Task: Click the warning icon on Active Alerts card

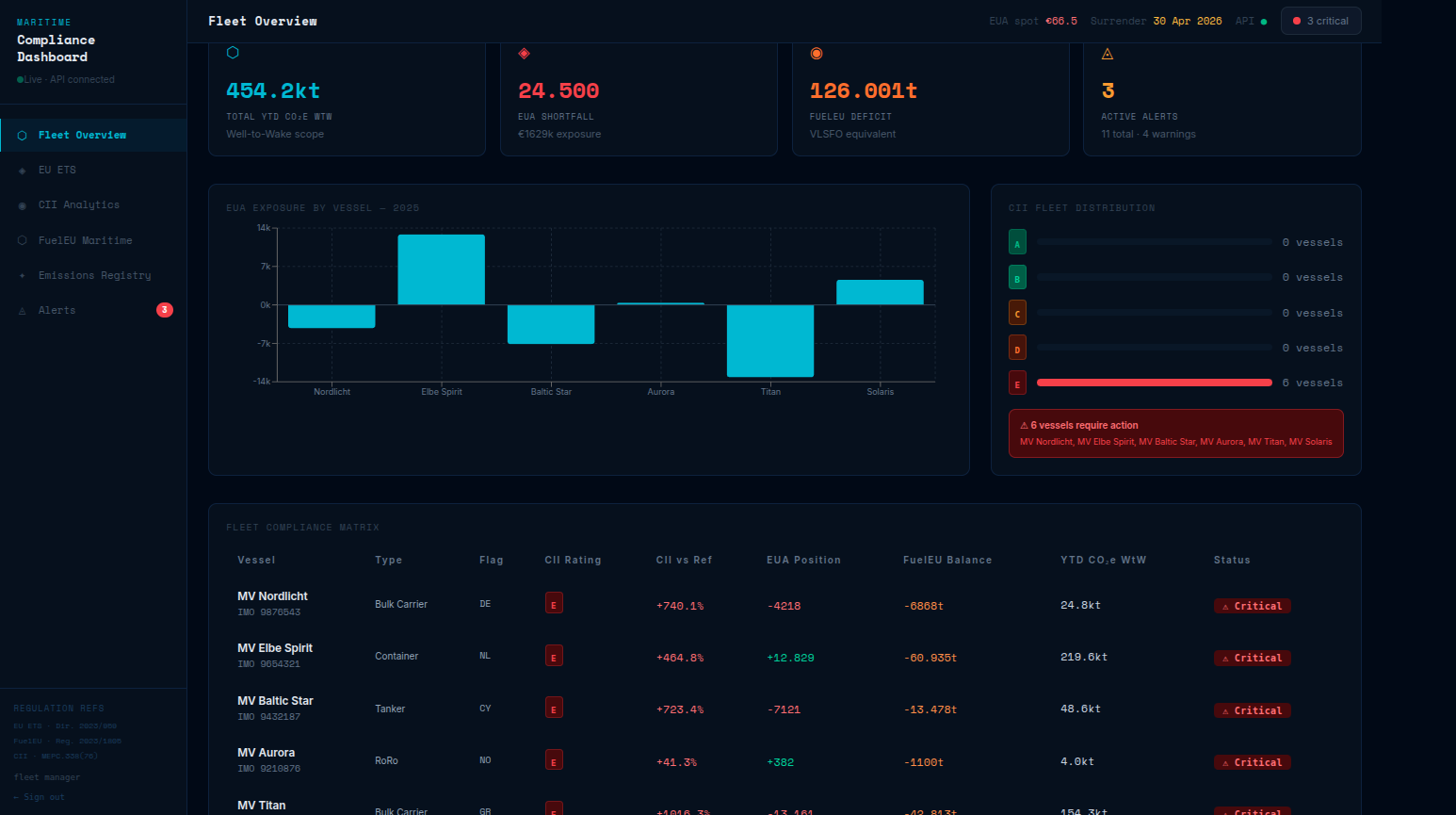Action: [x=1108, y=54]
